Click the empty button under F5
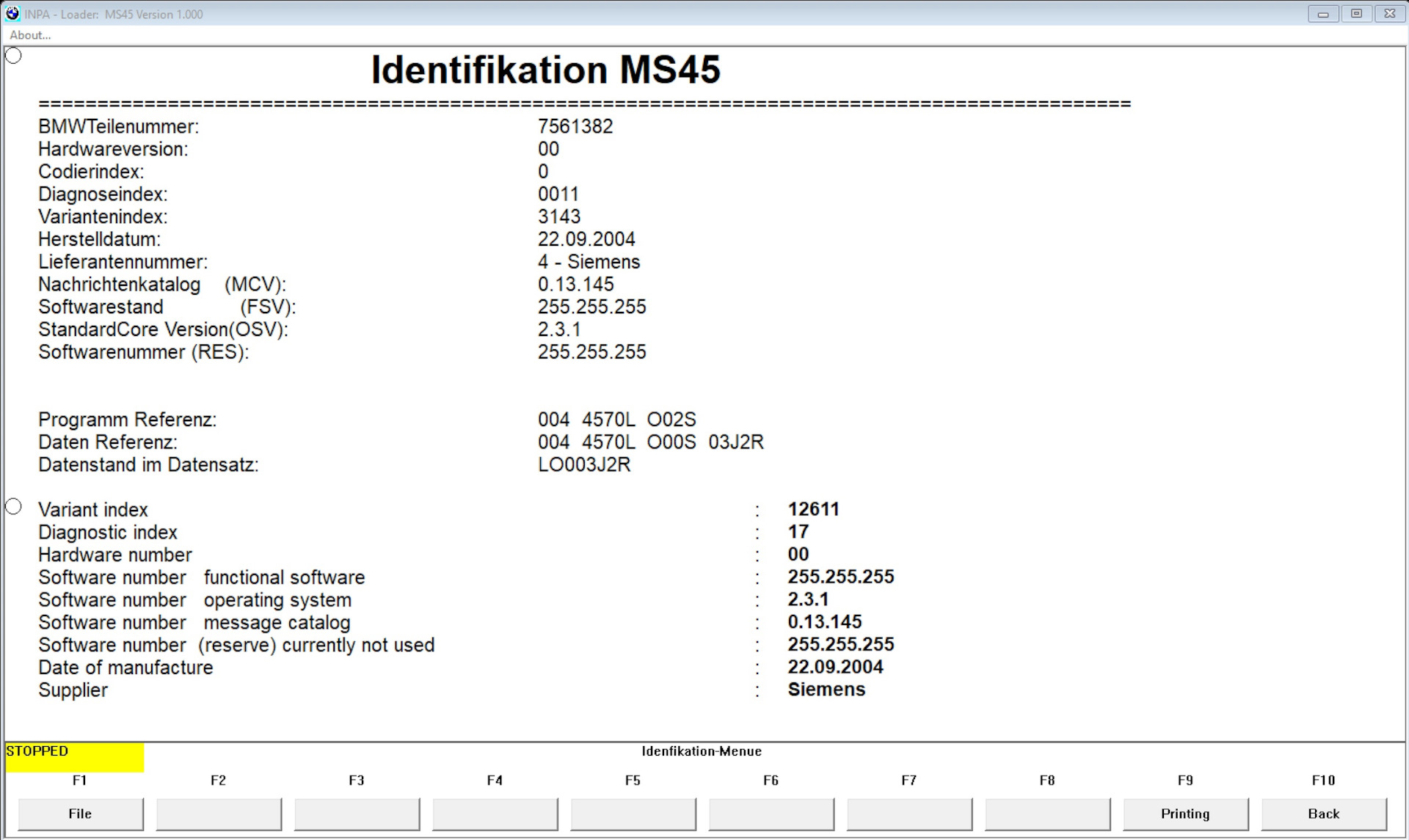This screenshot has height=840, width=1409. pos(633,814)
